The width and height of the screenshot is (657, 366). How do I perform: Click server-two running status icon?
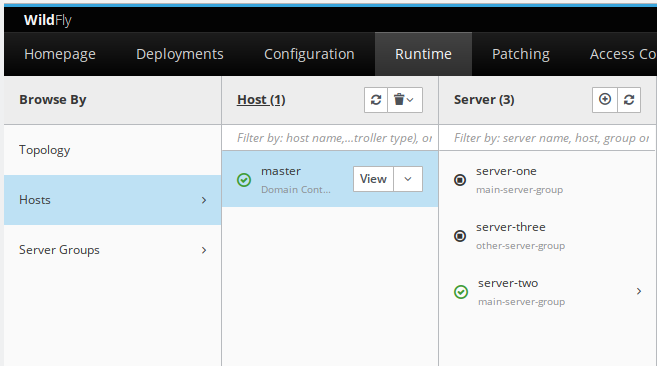[461, 292]
